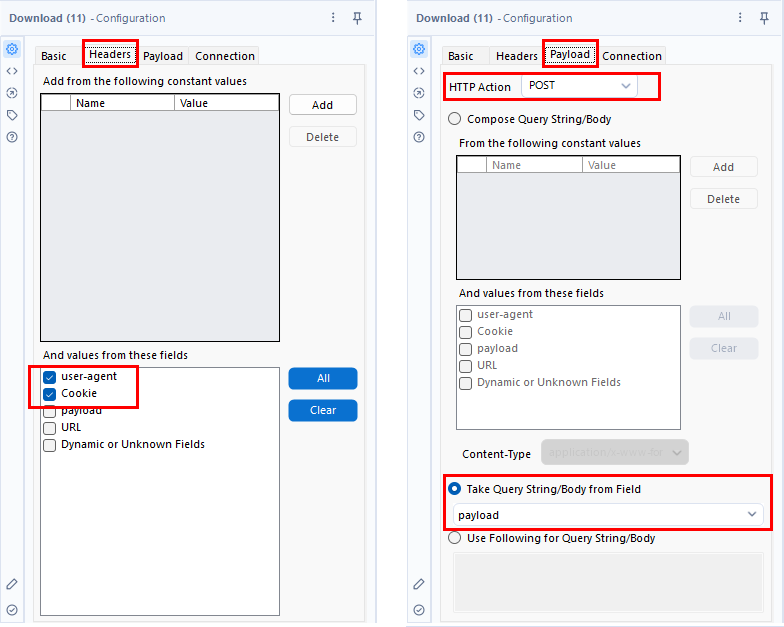Viewport: 784px width, 627px height.
Task: Switch to Connection tab in right panel
Action: [632, 56]
